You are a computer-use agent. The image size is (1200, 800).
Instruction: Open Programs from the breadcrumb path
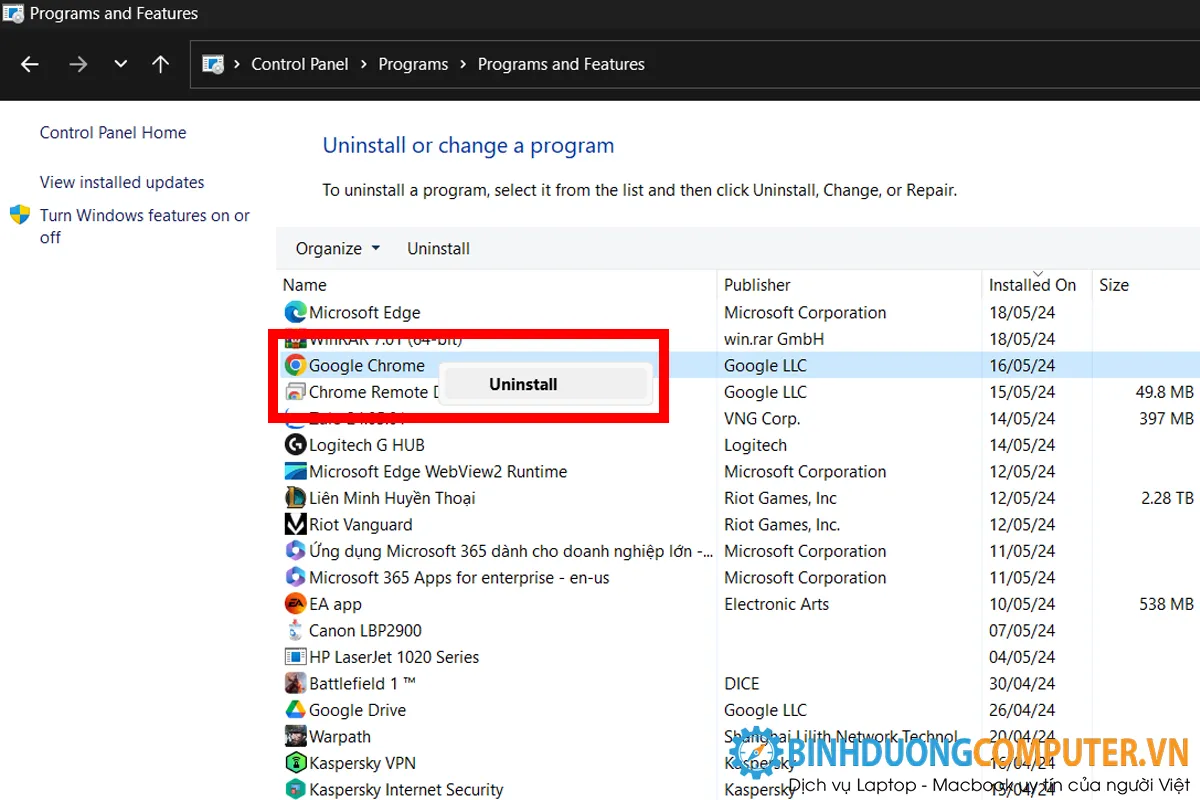pyautogui.click(x=413, y=63)
